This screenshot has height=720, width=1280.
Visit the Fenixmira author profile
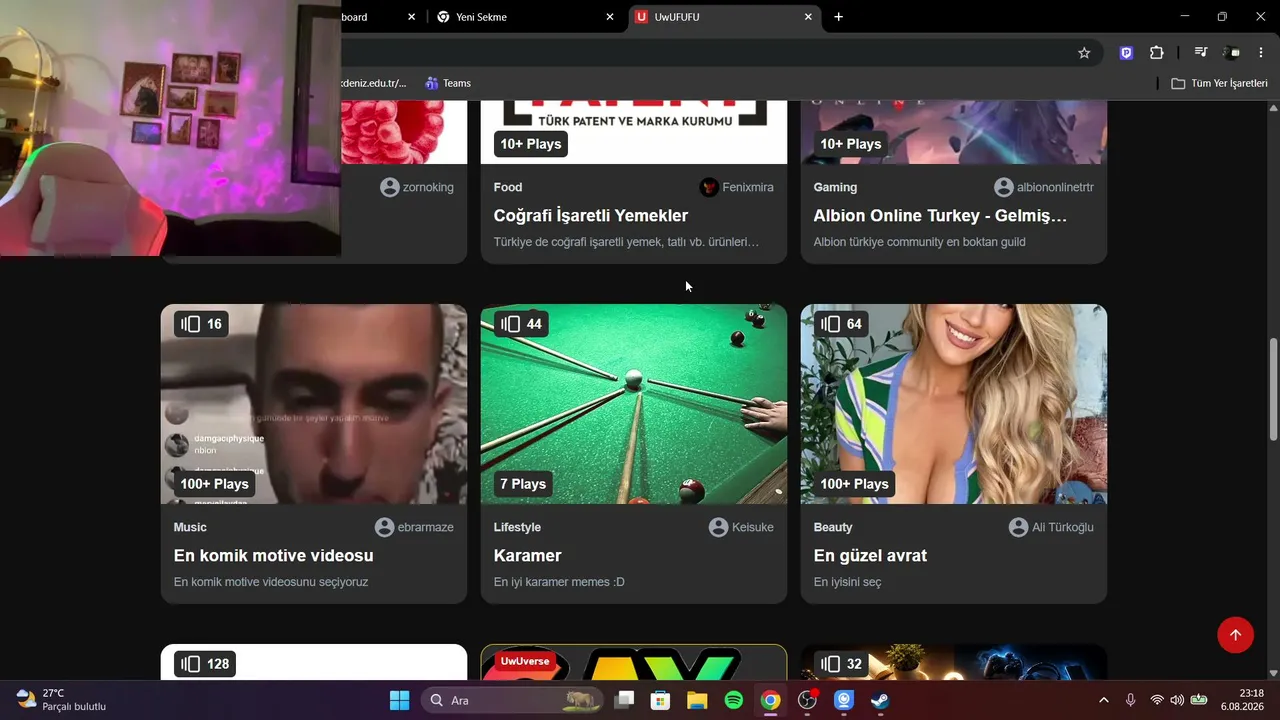[737, 187]
